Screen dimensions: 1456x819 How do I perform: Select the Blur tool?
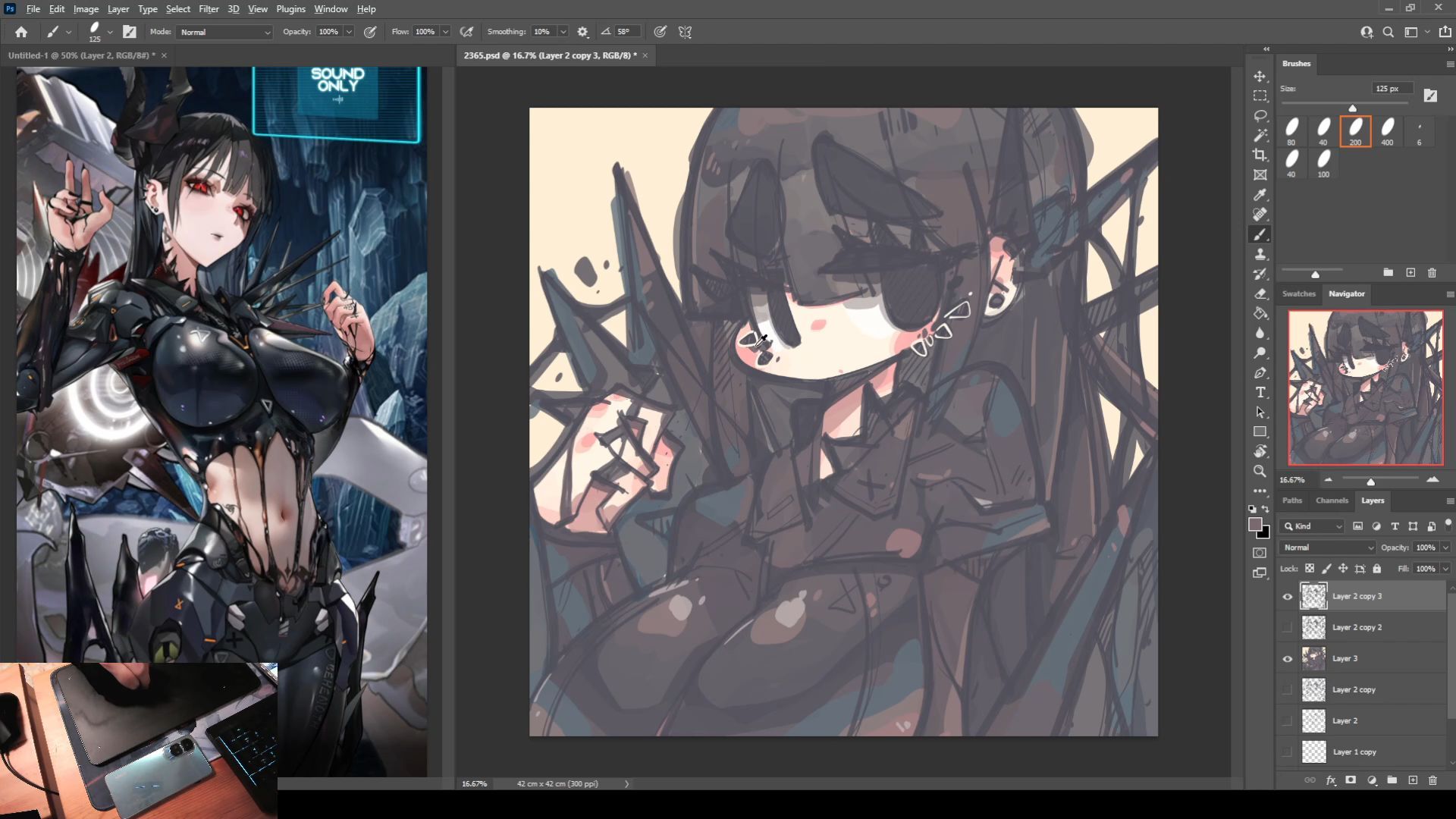tap(1260, 334)
